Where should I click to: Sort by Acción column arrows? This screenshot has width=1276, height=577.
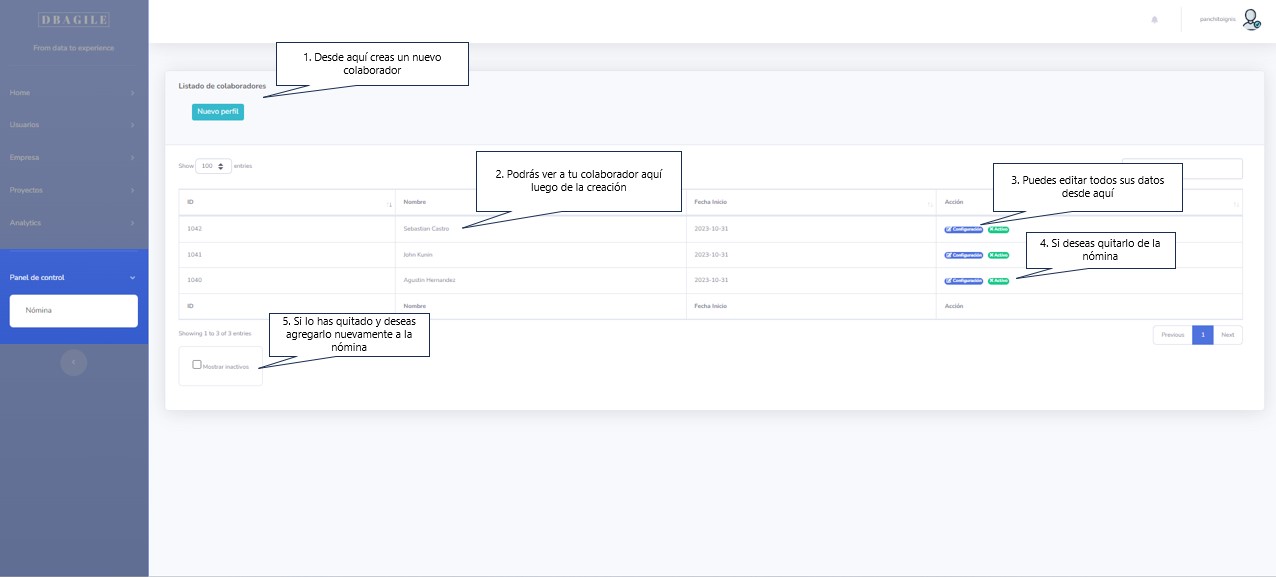coord(1235,203)
